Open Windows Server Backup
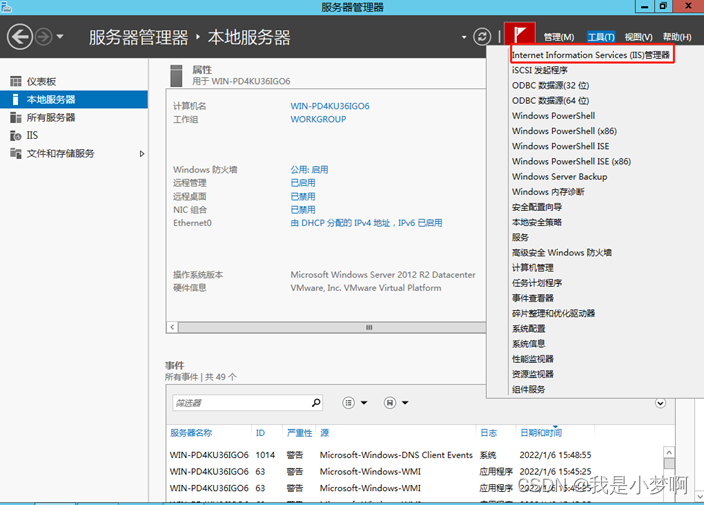Viewport: 704px width, 505px height. click(559, 177)
